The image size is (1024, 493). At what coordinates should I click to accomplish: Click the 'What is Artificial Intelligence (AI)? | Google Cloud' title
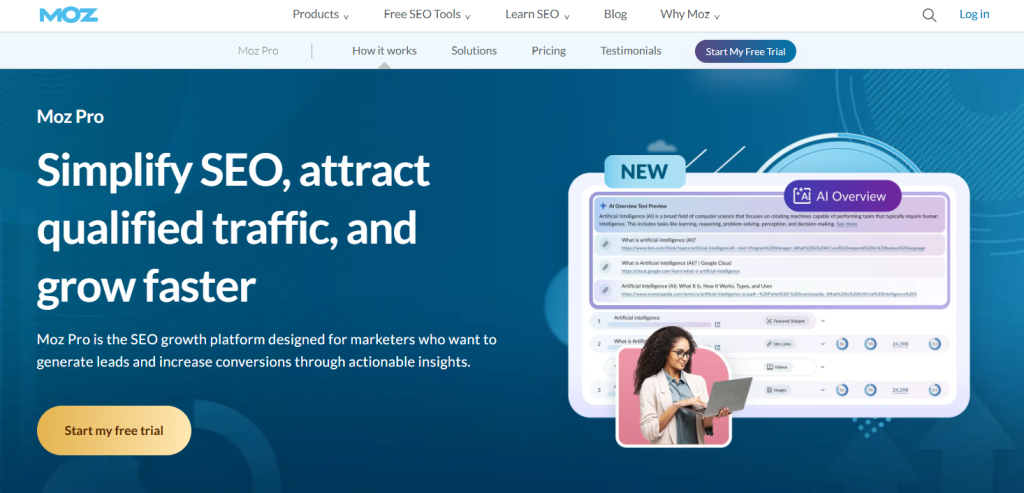click(676, 263)
